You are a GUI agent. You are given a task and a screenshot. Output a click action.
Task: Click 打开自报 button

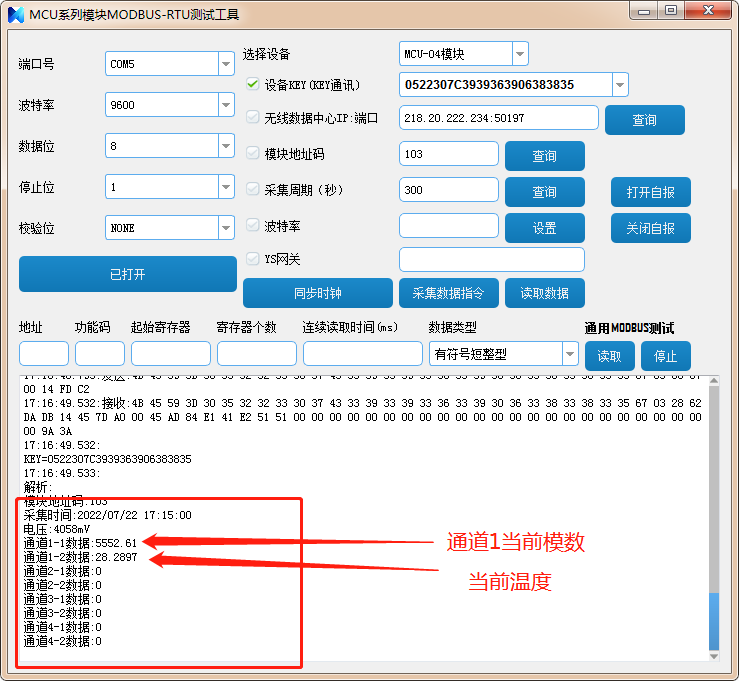click(650, 192)
